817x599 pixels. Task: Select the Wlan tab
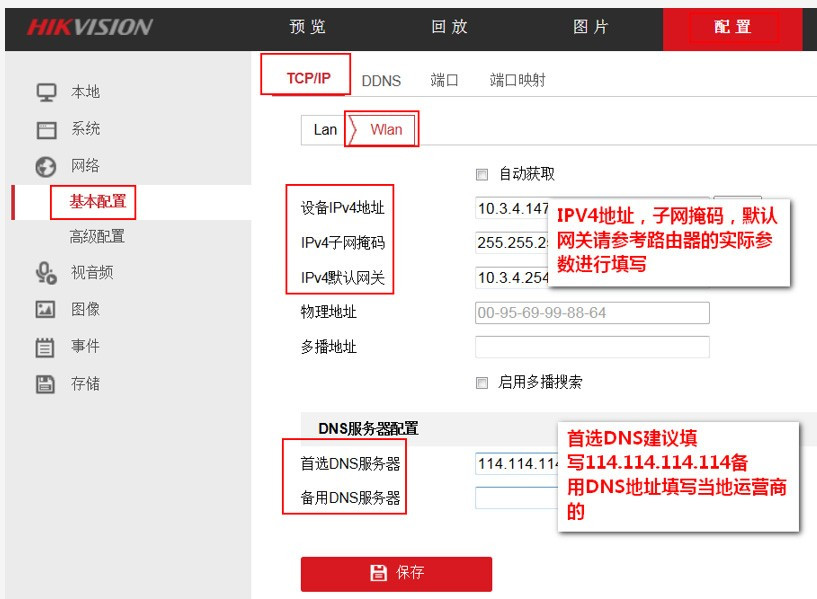click(x=386, y=130)
